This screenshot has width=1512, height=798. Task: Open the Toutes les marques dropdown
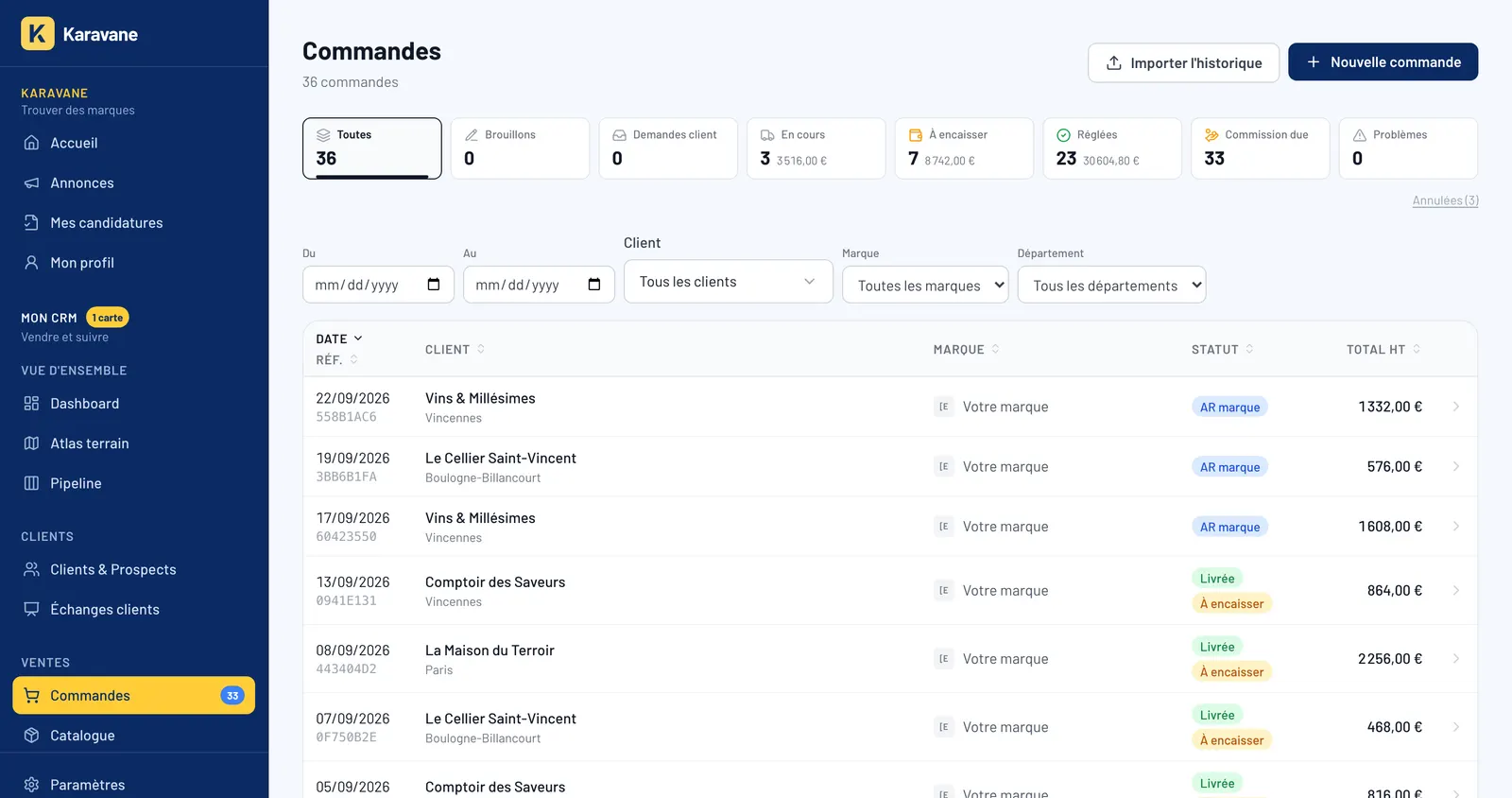click(925, 286)
